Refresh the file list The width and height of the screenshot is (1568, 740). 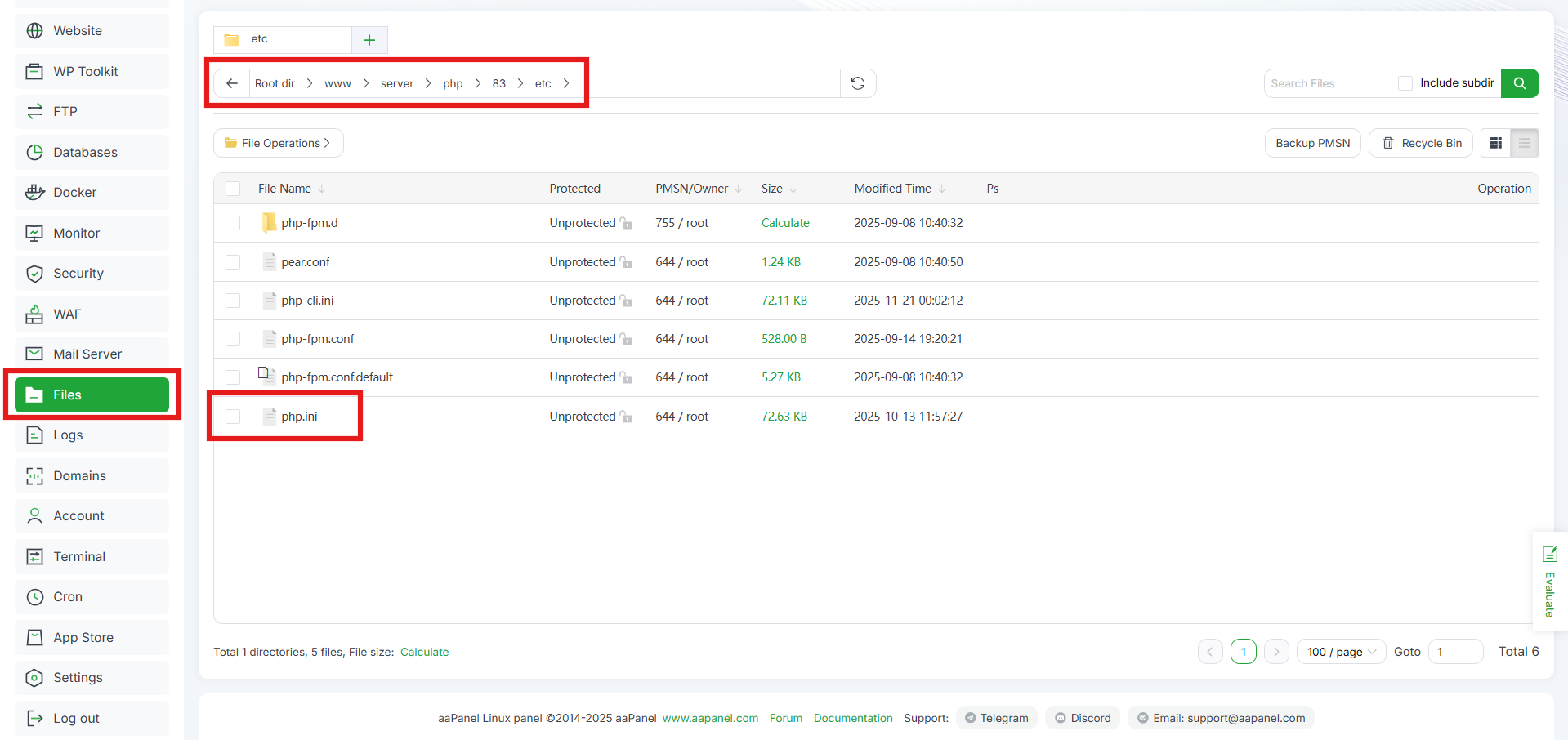click(858, 83)
